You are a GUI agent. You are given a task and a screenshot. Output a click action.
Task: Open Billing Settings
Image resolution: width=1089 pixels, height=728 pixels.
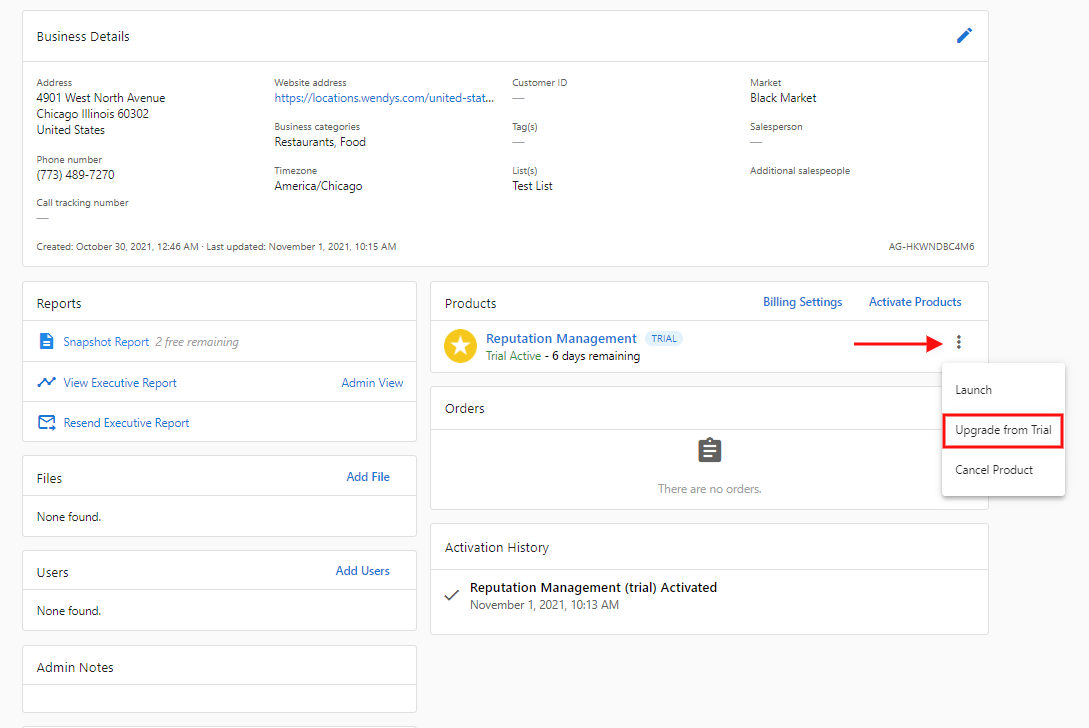802,302
